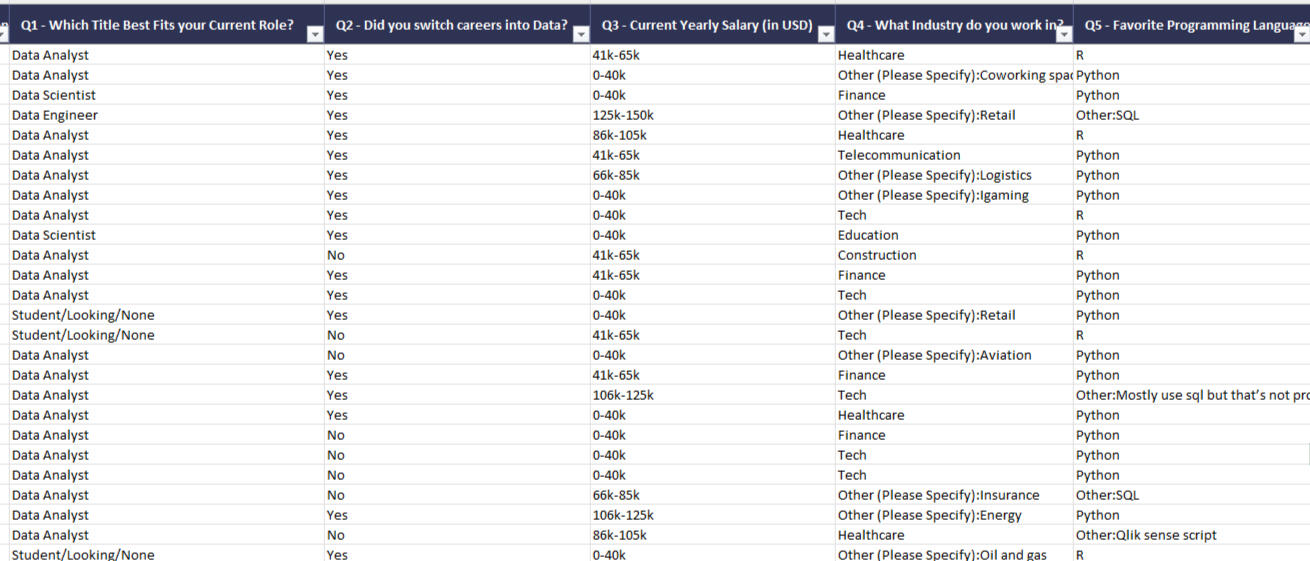The height and width of the screenshot is (561, 1310).
Task: Click the 'Education' industry cell
Action: point(867,235)
